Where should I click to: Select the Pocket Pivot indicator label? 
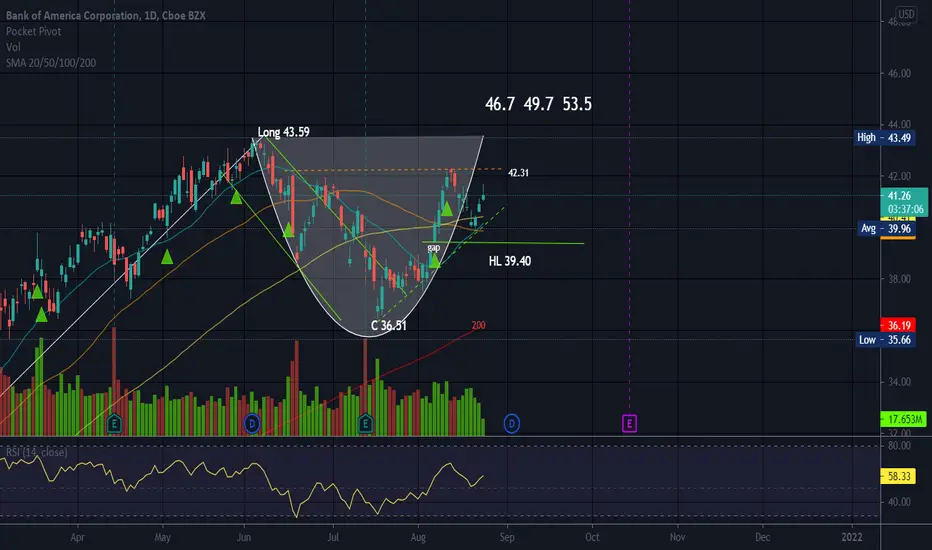point(33,32)
